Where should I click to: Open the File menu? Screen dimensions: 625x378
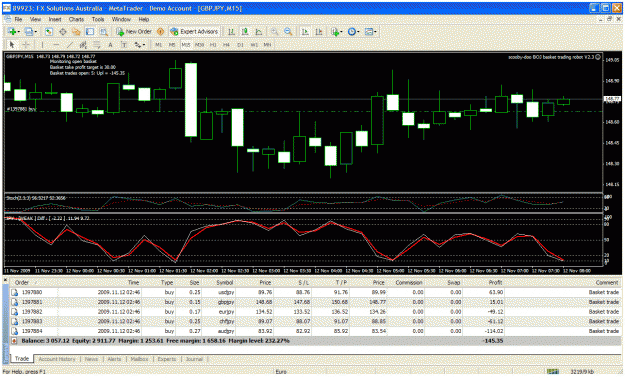click(18, 19)
